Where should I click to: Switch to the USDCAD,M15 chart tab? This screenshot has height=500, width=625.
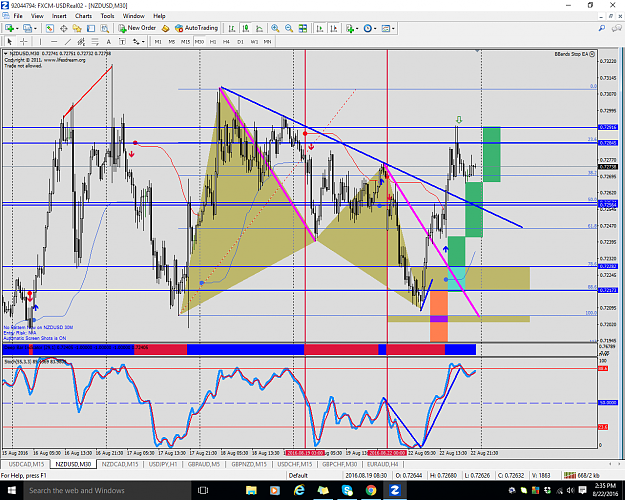26,464
